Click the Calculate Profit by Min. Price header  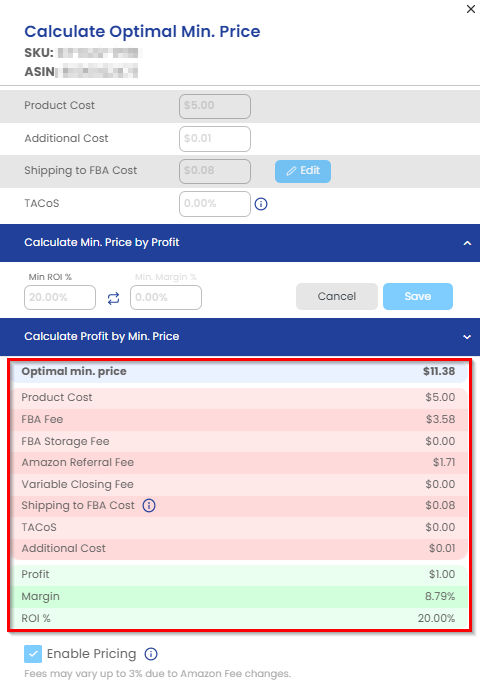(x=240, y=337)
